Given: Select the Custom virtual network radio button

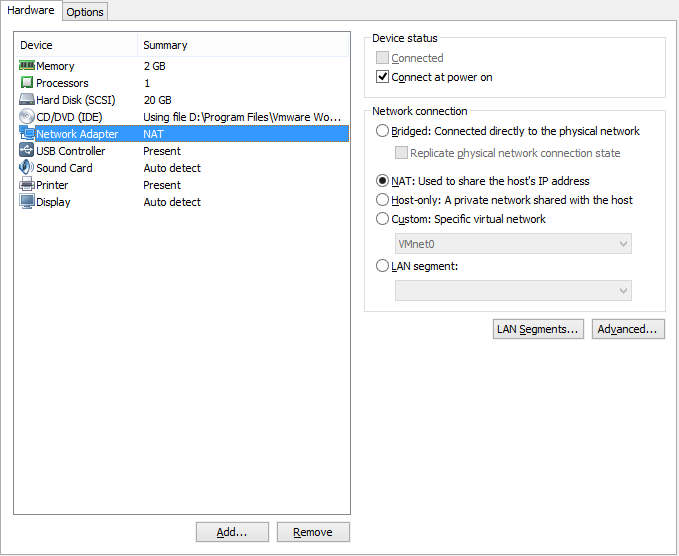Looking at the screenshot, I should pos(382,219).
